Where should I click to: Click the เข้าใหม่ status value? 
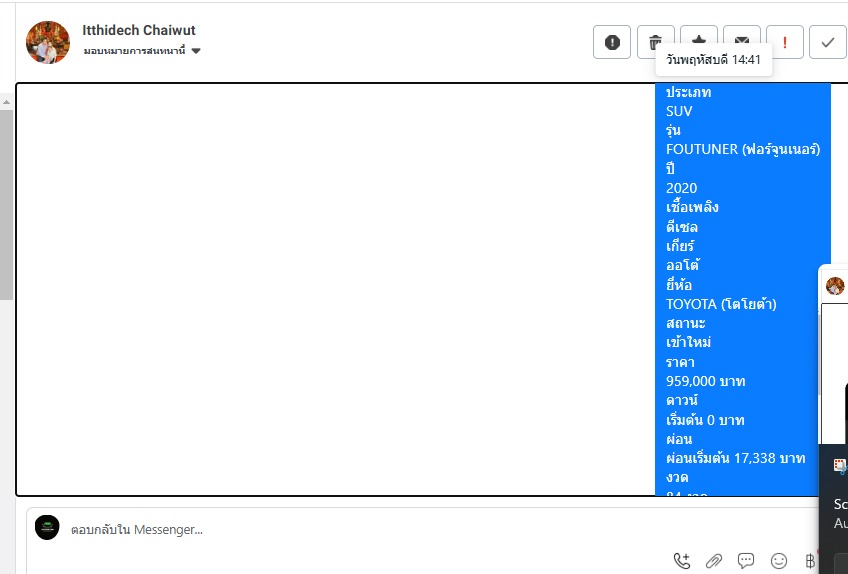pos(688,342)
